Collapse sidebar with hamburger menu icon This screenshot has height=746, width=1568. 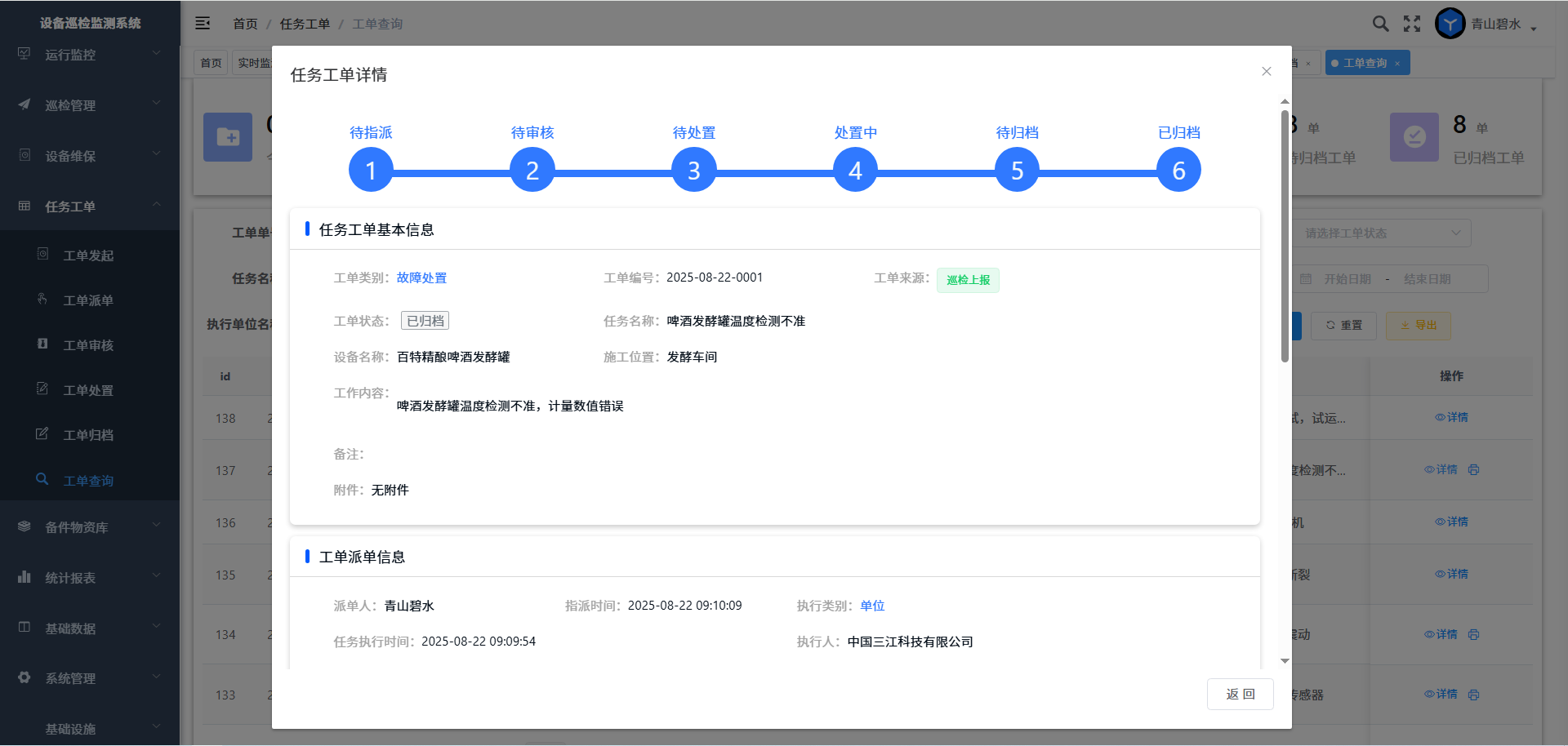[x=203, y=24]
